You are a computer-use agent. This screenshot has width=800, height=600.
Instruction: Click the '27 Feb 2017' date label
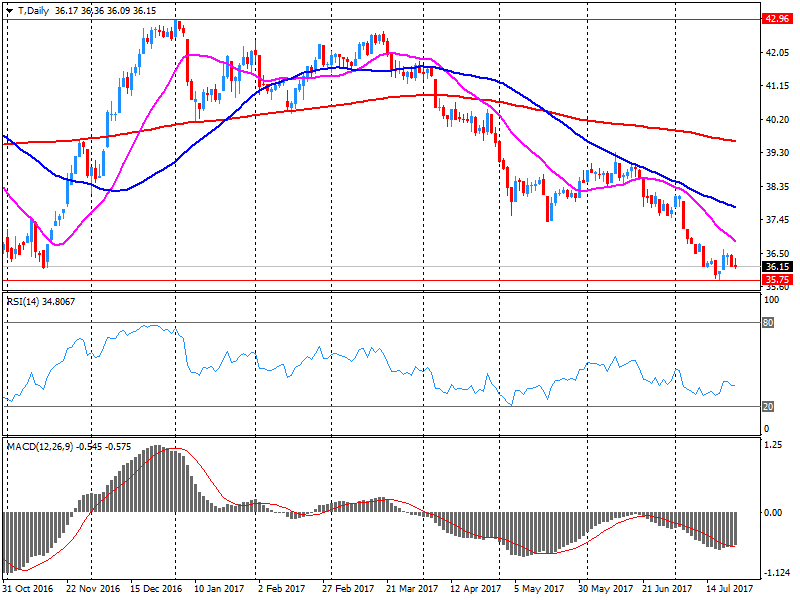(347, 589)
